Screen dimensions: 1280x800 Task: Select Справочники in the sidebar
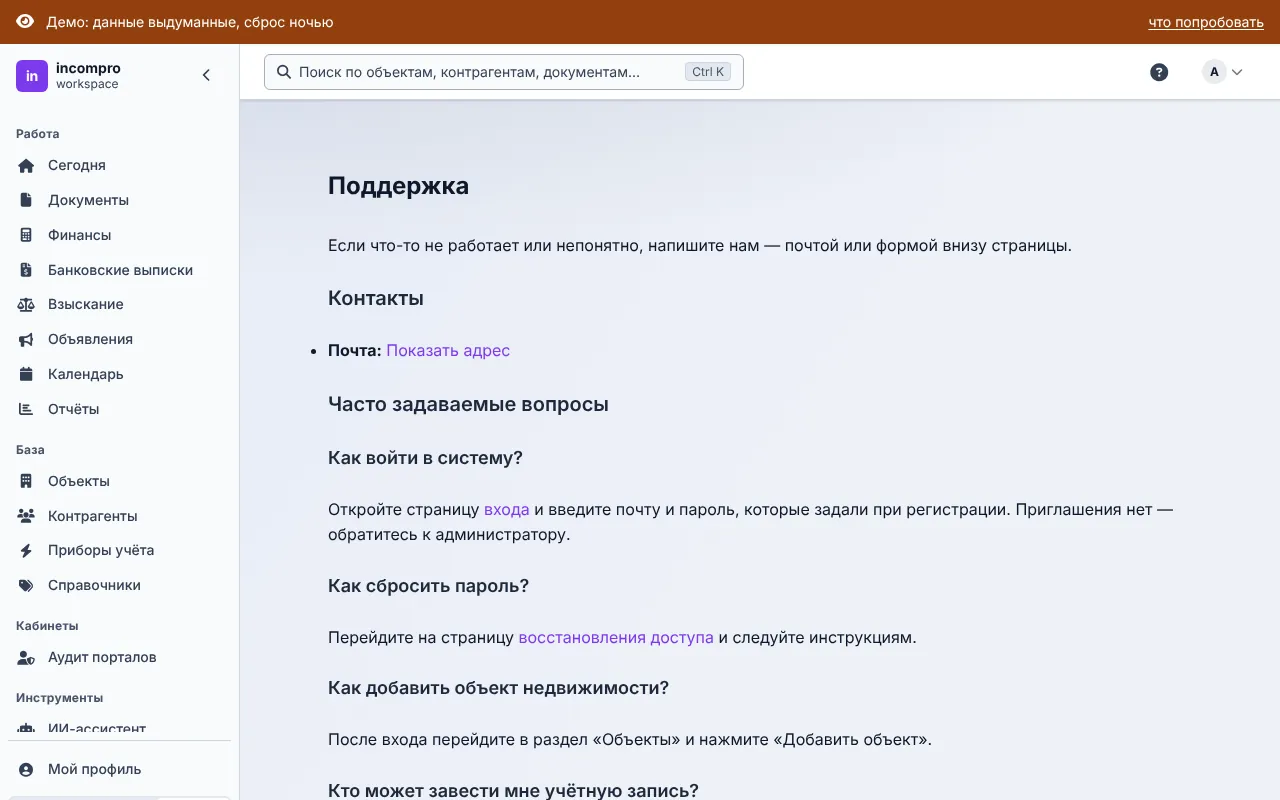120,585
